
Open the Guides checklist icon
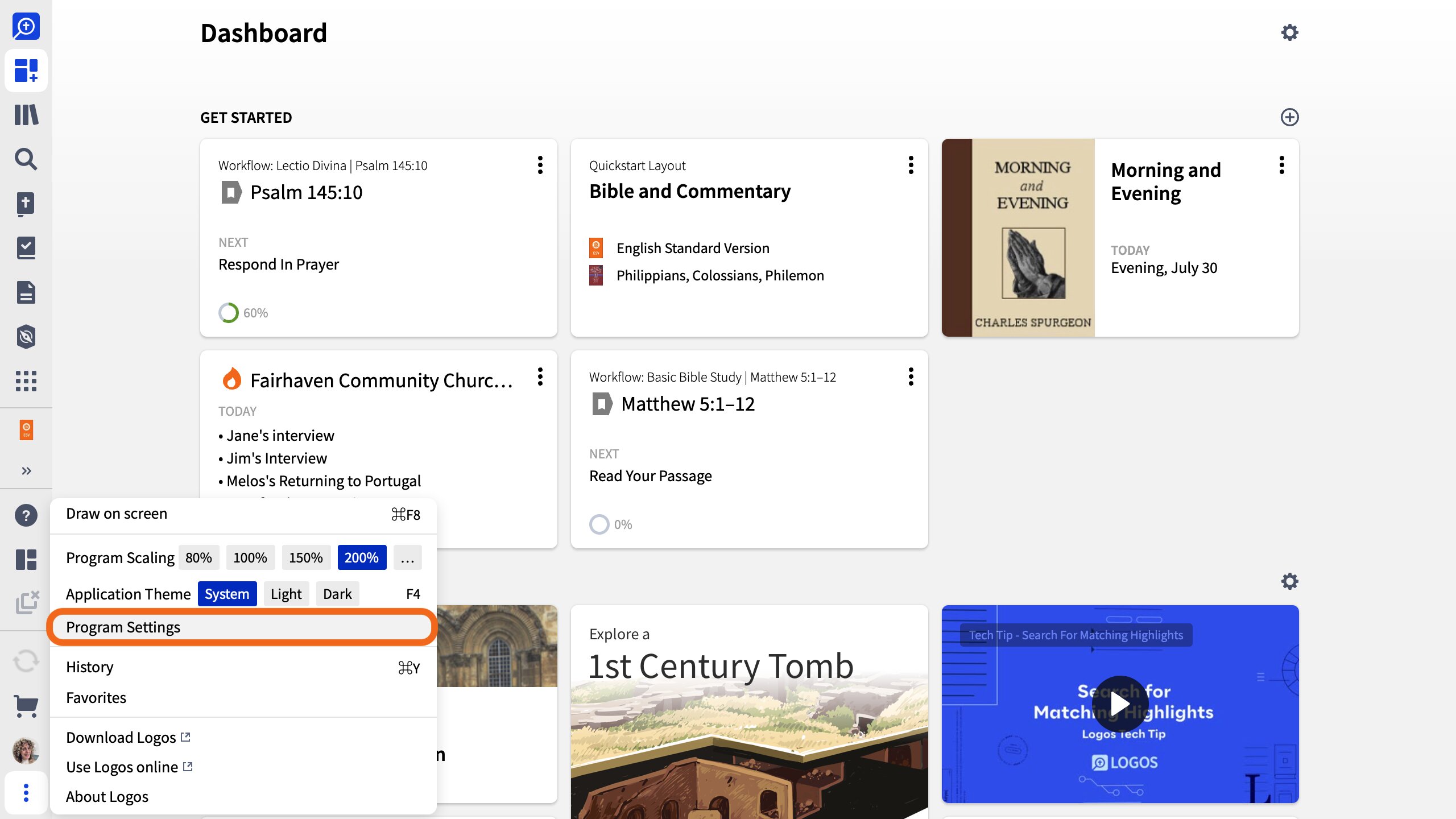26,248
